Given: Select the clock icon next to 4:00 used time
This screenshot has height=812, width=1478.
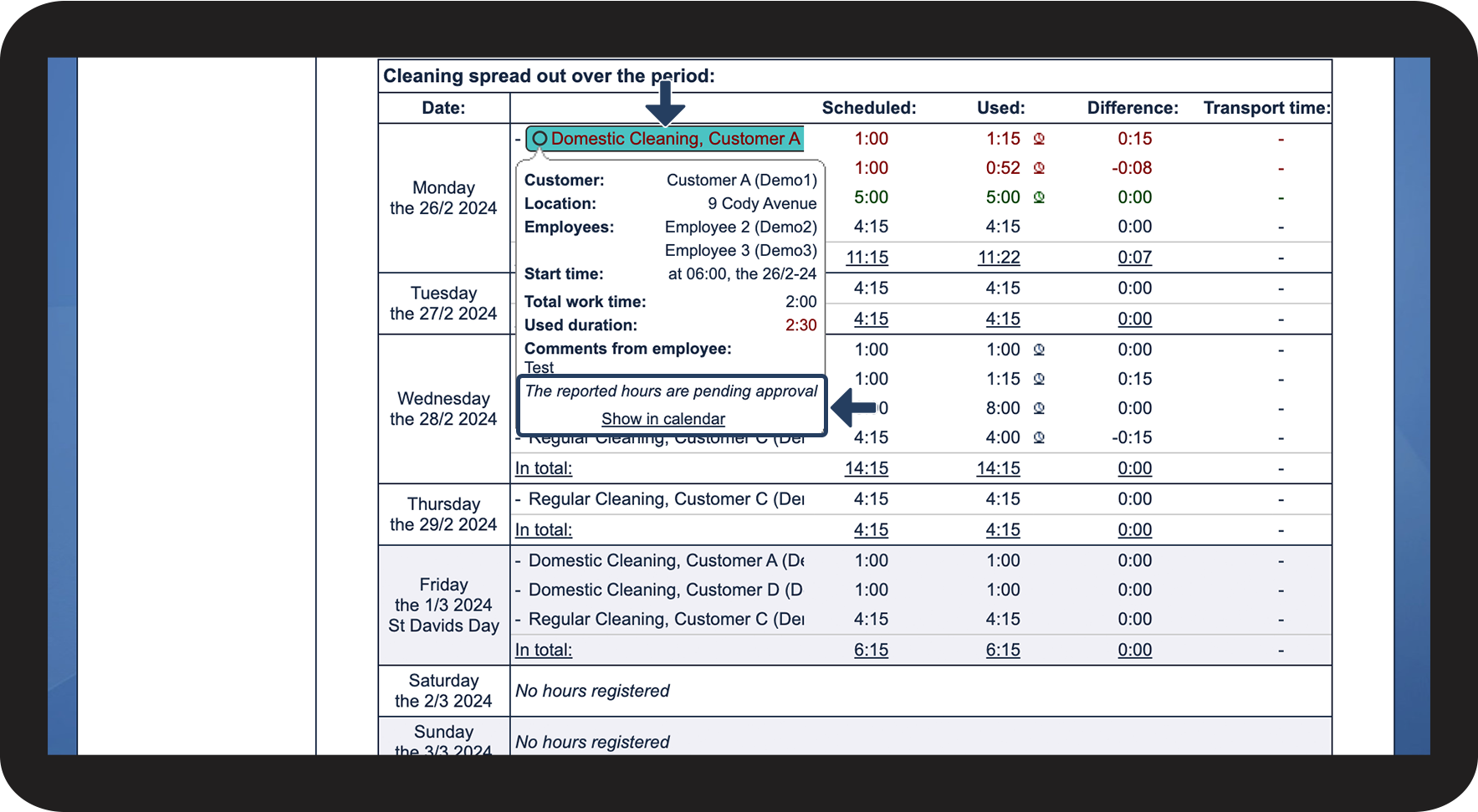Looking at the screenshot, I should coord(1039,437).
